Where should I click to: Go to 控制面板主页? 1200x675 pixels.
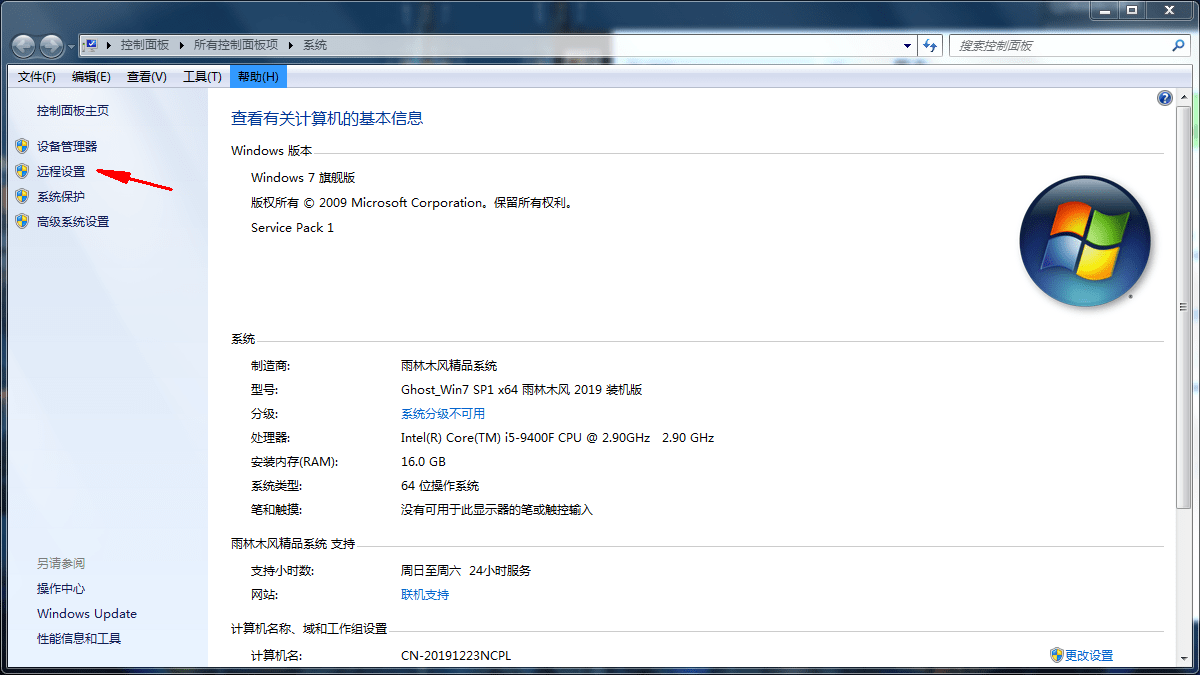point(73,111)
